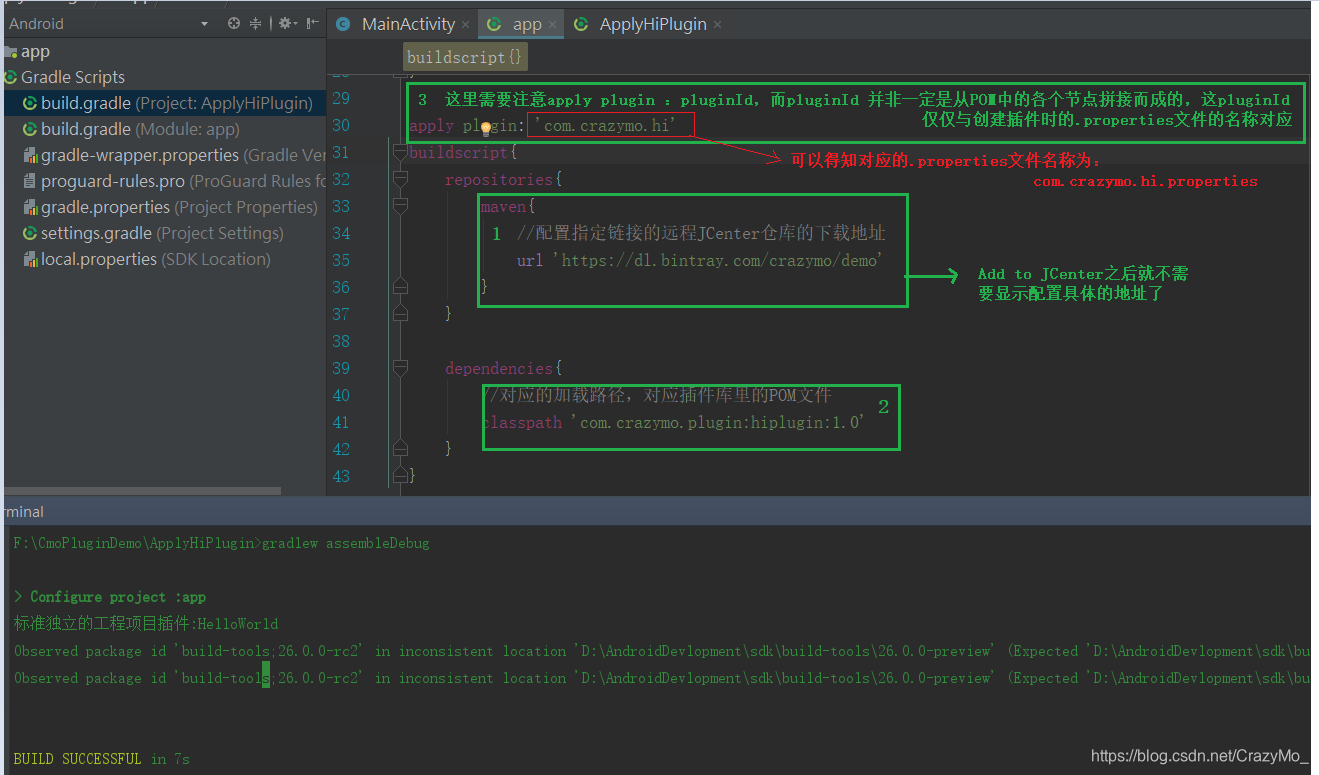The height and width of the screenshot is (775, 1319).
Task: Collapse the maven block on line 33
Action: [400, 206]
